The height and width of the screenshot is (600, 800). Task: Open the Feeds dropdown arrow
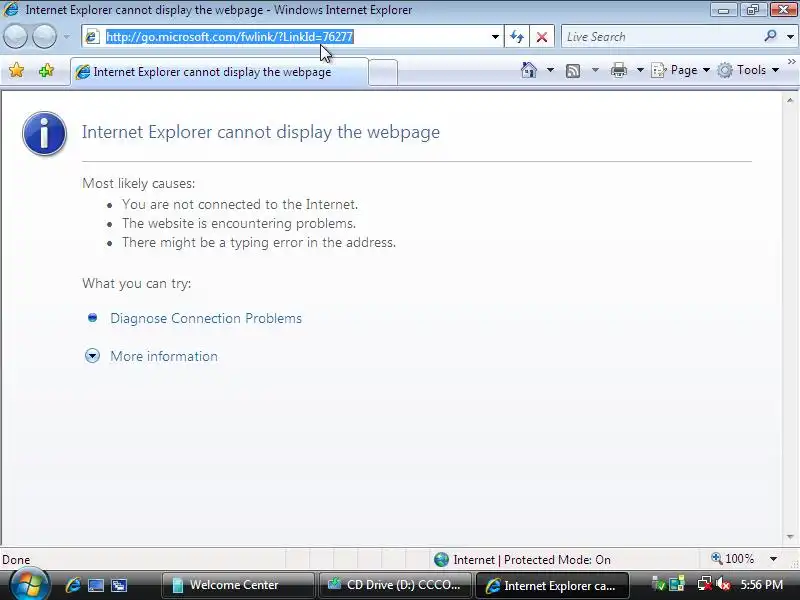595,70
